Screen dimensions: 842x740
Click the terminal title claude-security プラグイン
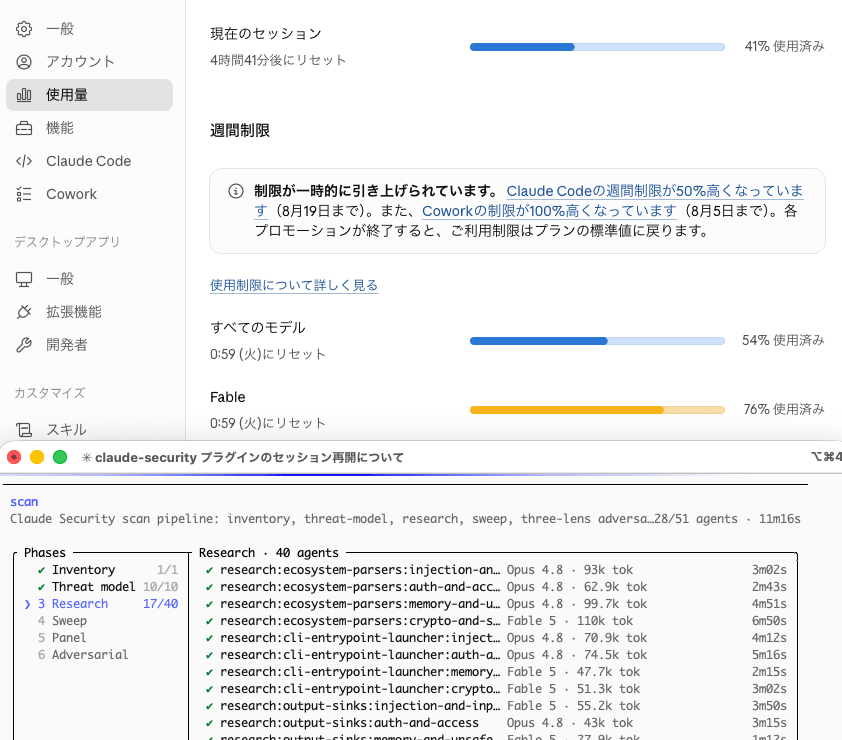(x=249, y=458)
